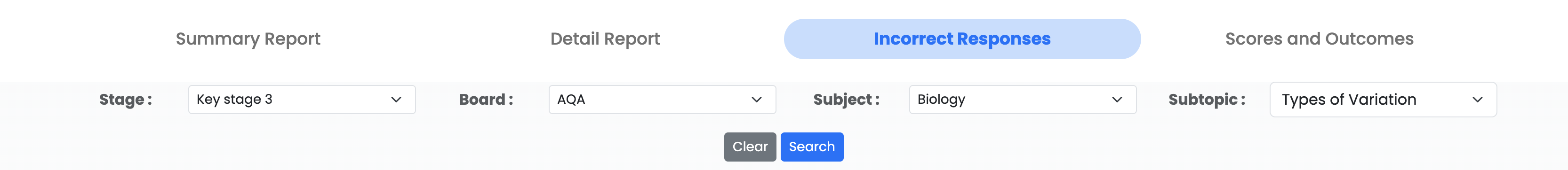Click the 'Stage :' field label
Viewport: 1568px width, 170px height.
pyautogui.click(x=126, y=100)
